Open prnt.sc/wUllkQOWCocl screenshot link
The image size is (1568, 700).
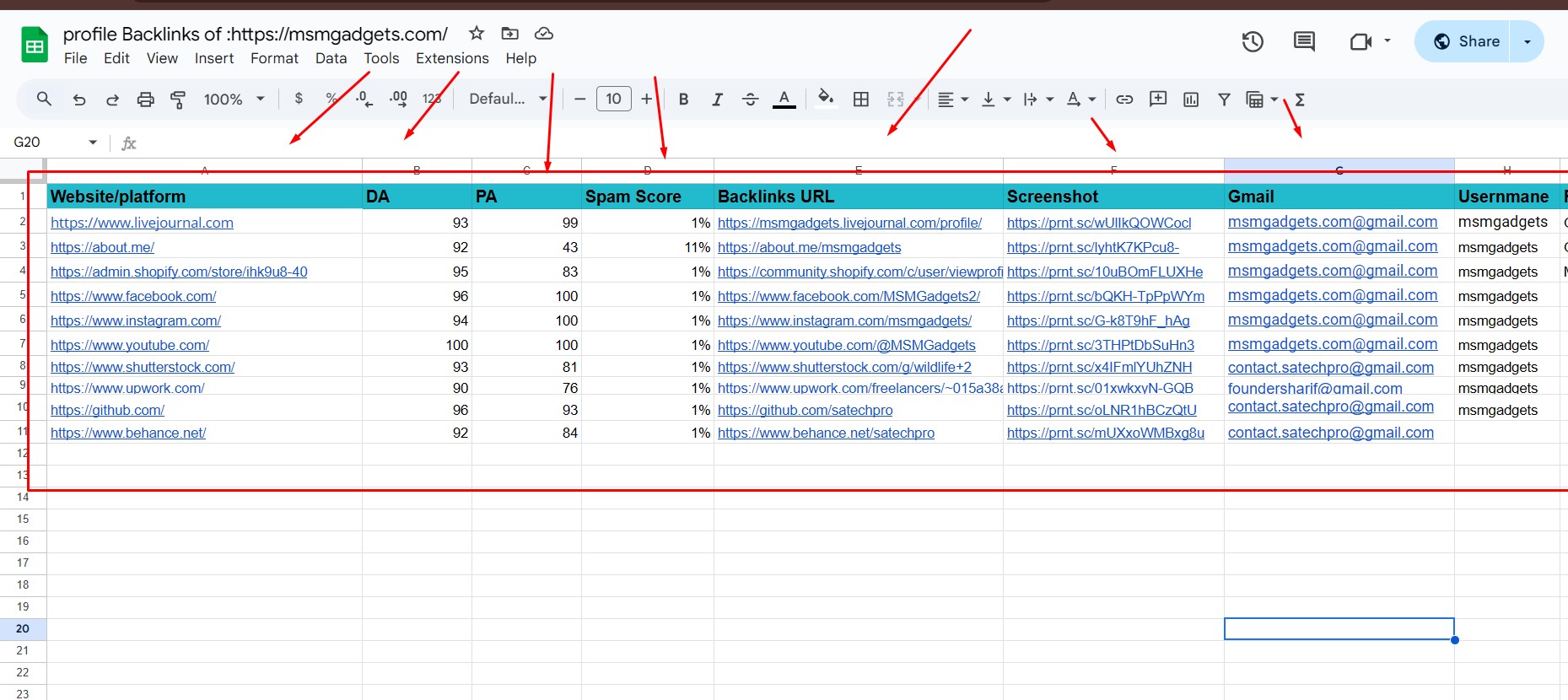[x=1099, y=223]
